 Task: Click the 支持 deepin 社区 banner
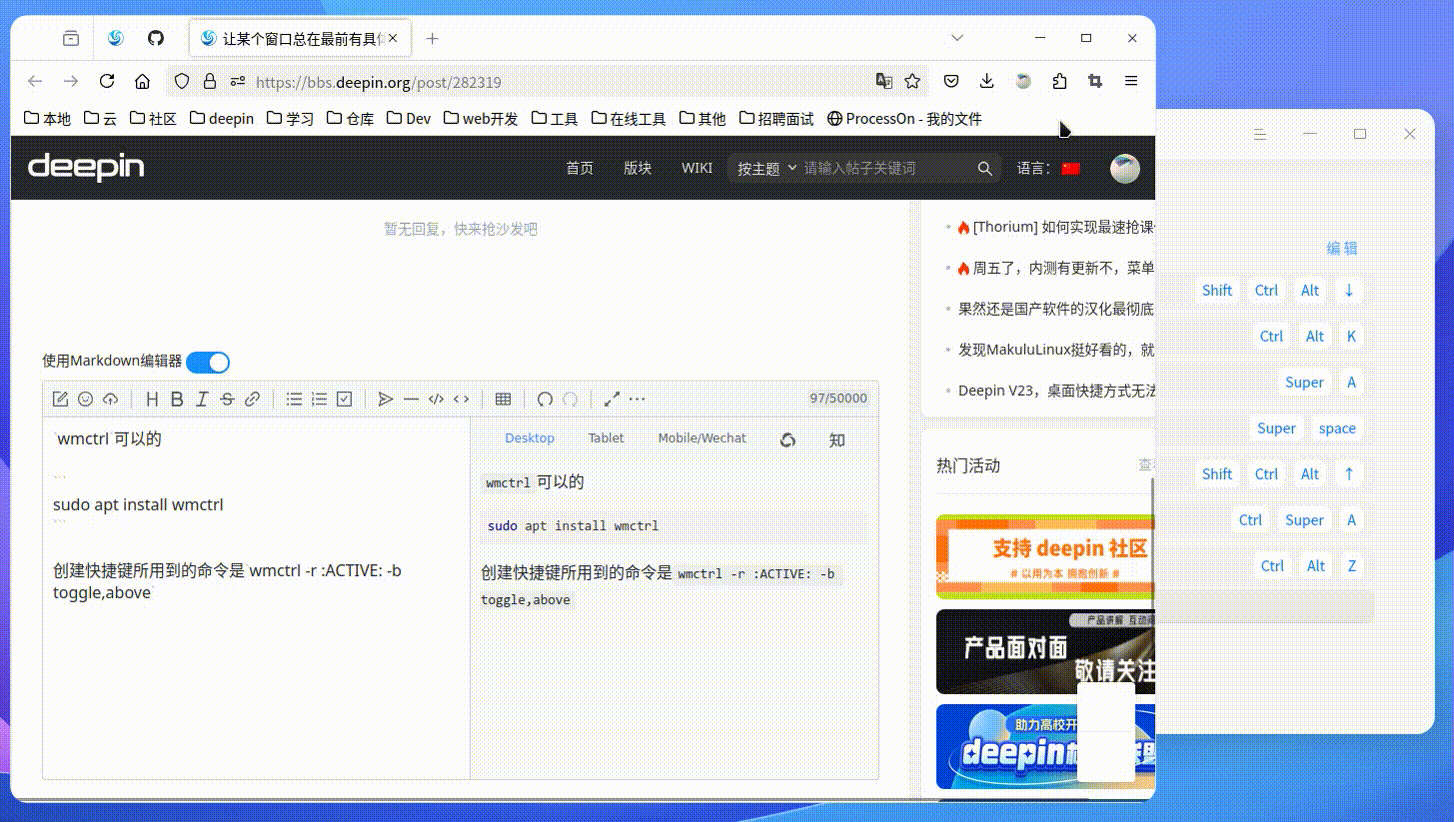(1045, 557)
